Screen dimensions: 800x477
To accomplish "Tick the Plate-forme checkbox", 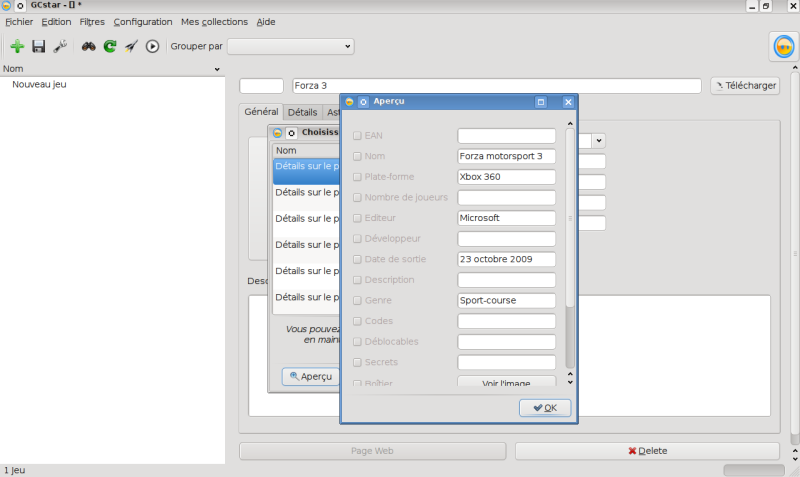I will (x=357, y=177).
